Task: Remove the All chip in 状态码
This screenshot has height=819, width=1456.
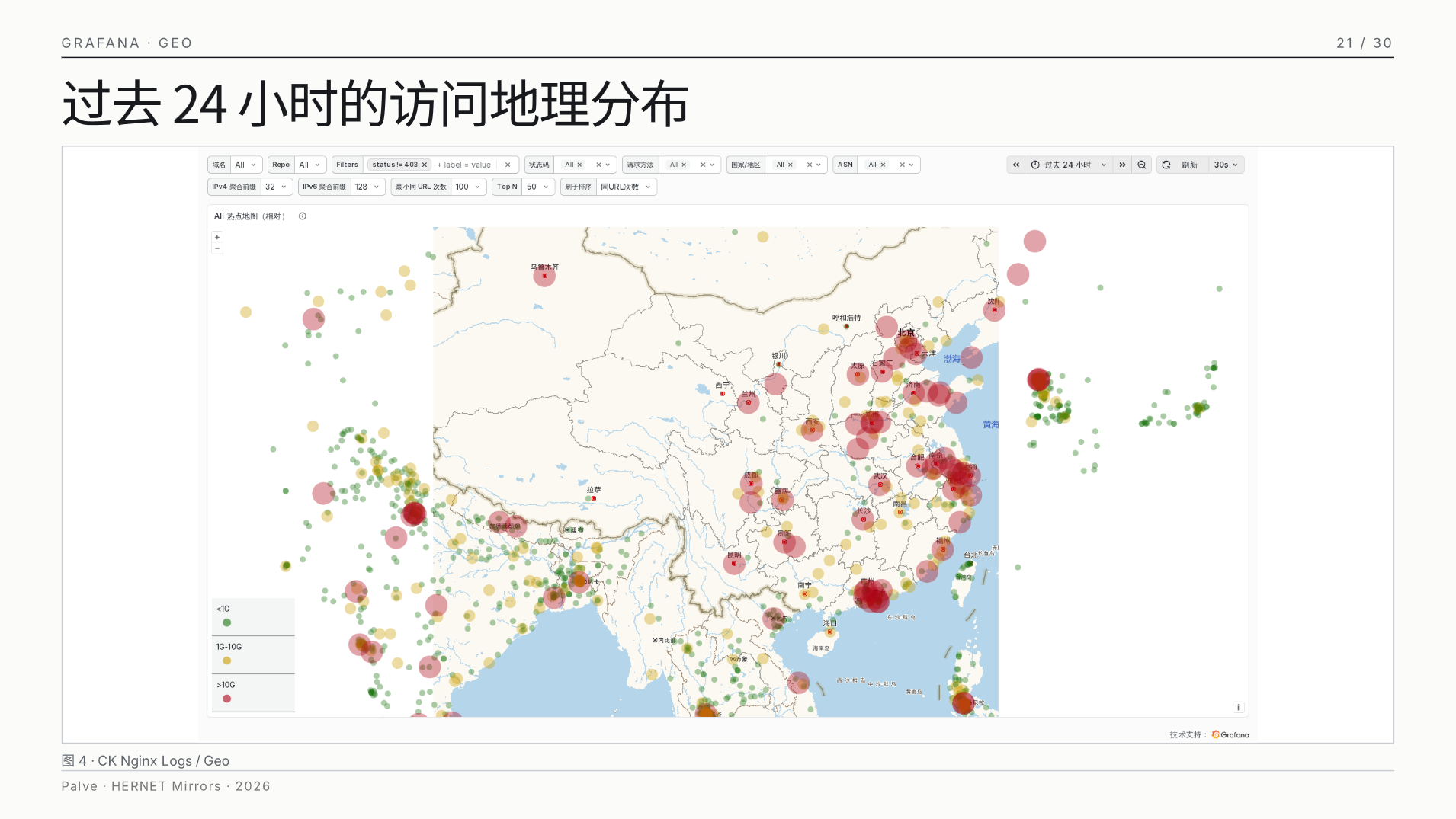Action: 580,165
